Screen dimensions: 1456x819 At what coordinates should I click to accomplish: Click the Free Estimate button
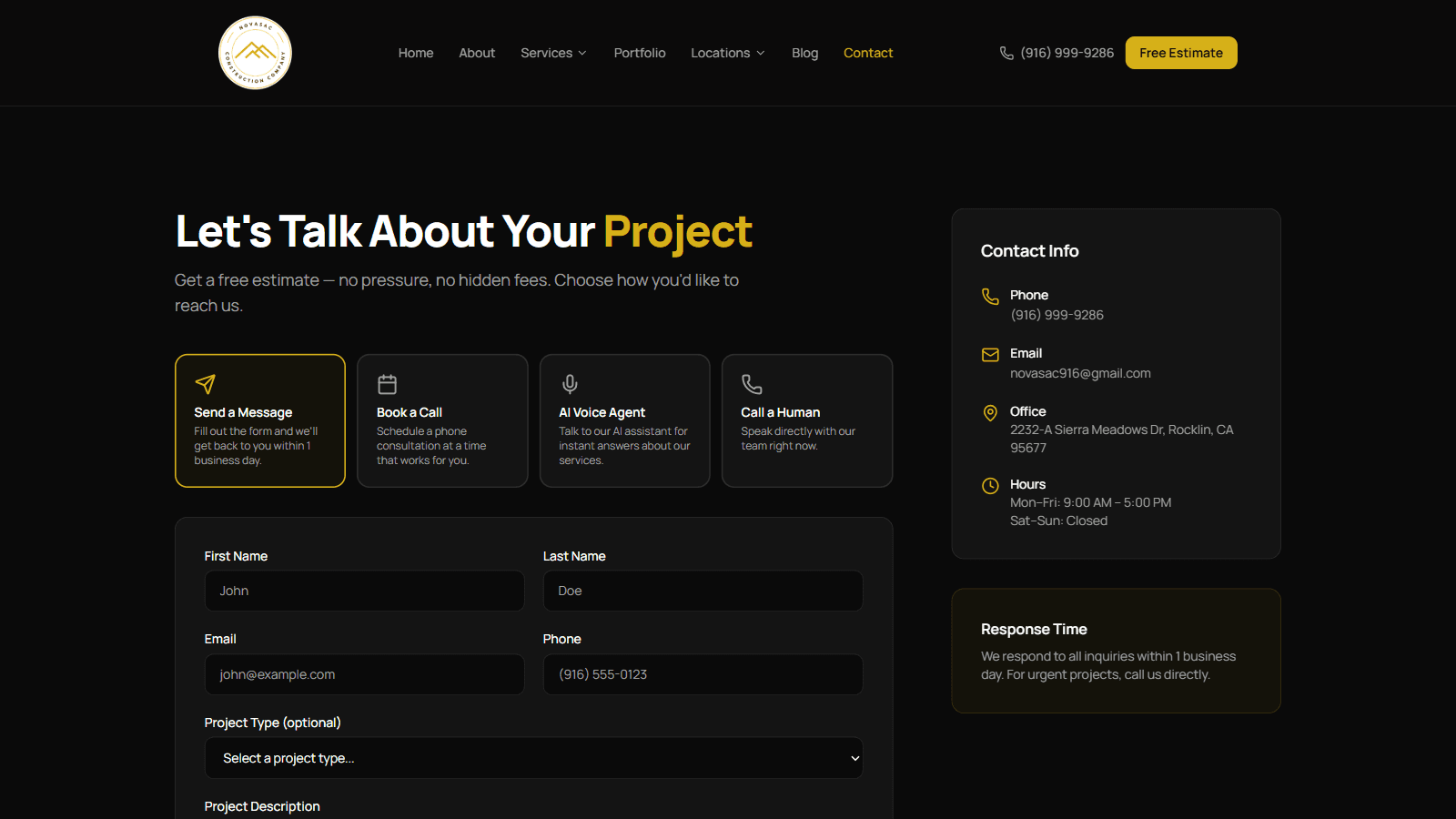coord(1181,53)
